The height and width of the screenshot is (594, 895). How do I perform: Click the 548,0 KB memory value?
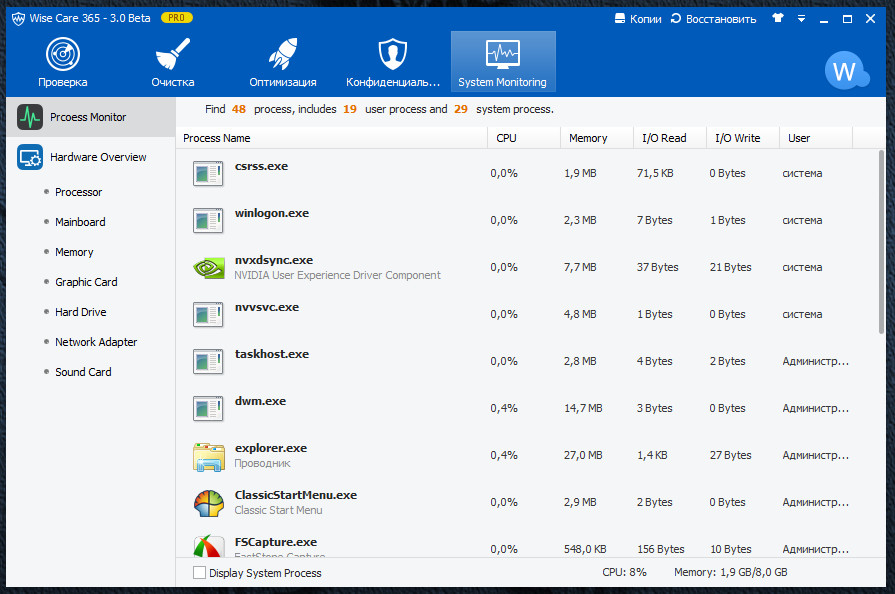pos(585,549)
